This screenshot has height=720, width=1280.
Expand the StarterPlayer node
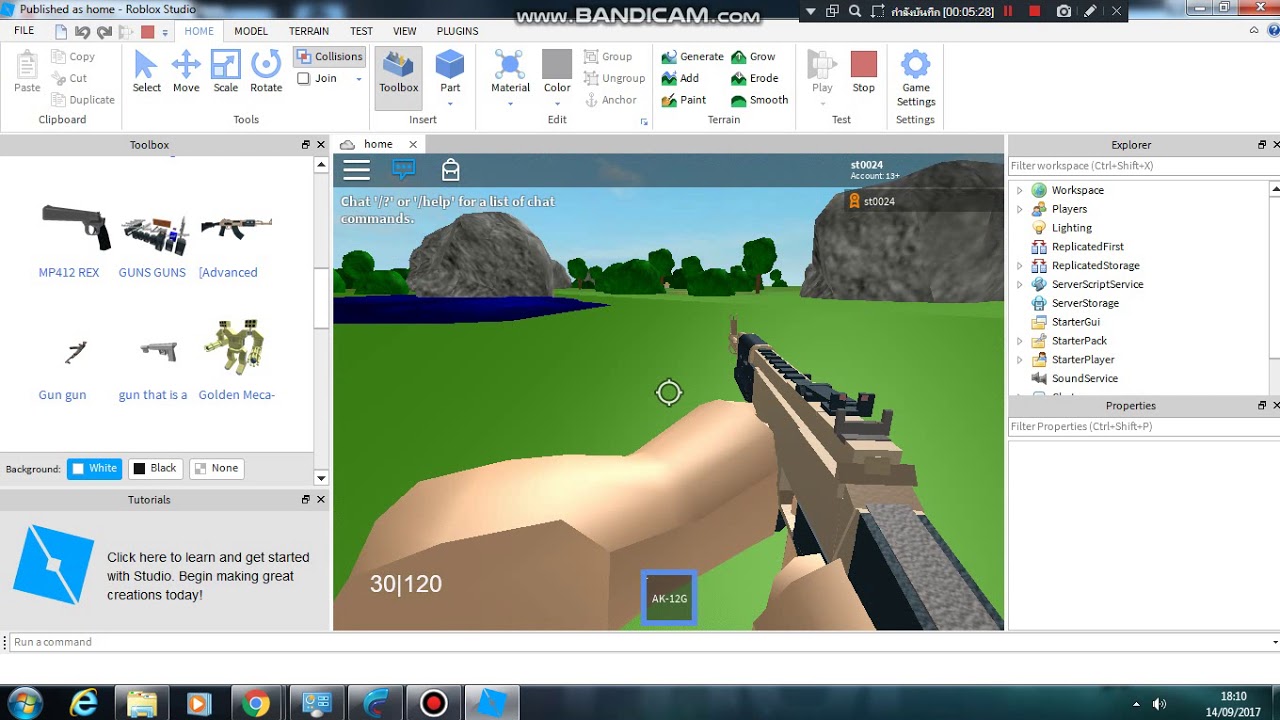1020,360
